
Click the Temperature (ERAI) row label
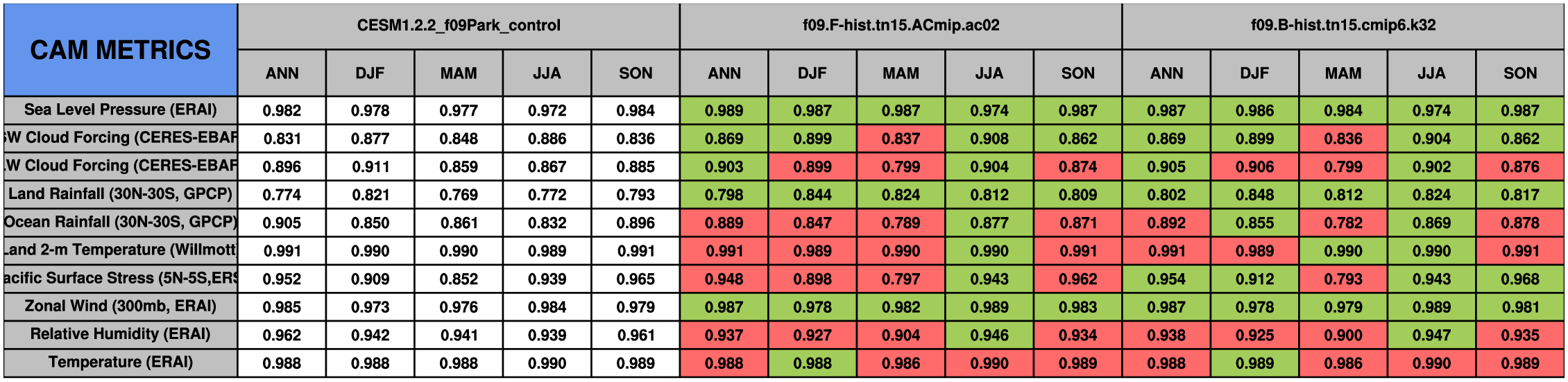coord(120,363)
